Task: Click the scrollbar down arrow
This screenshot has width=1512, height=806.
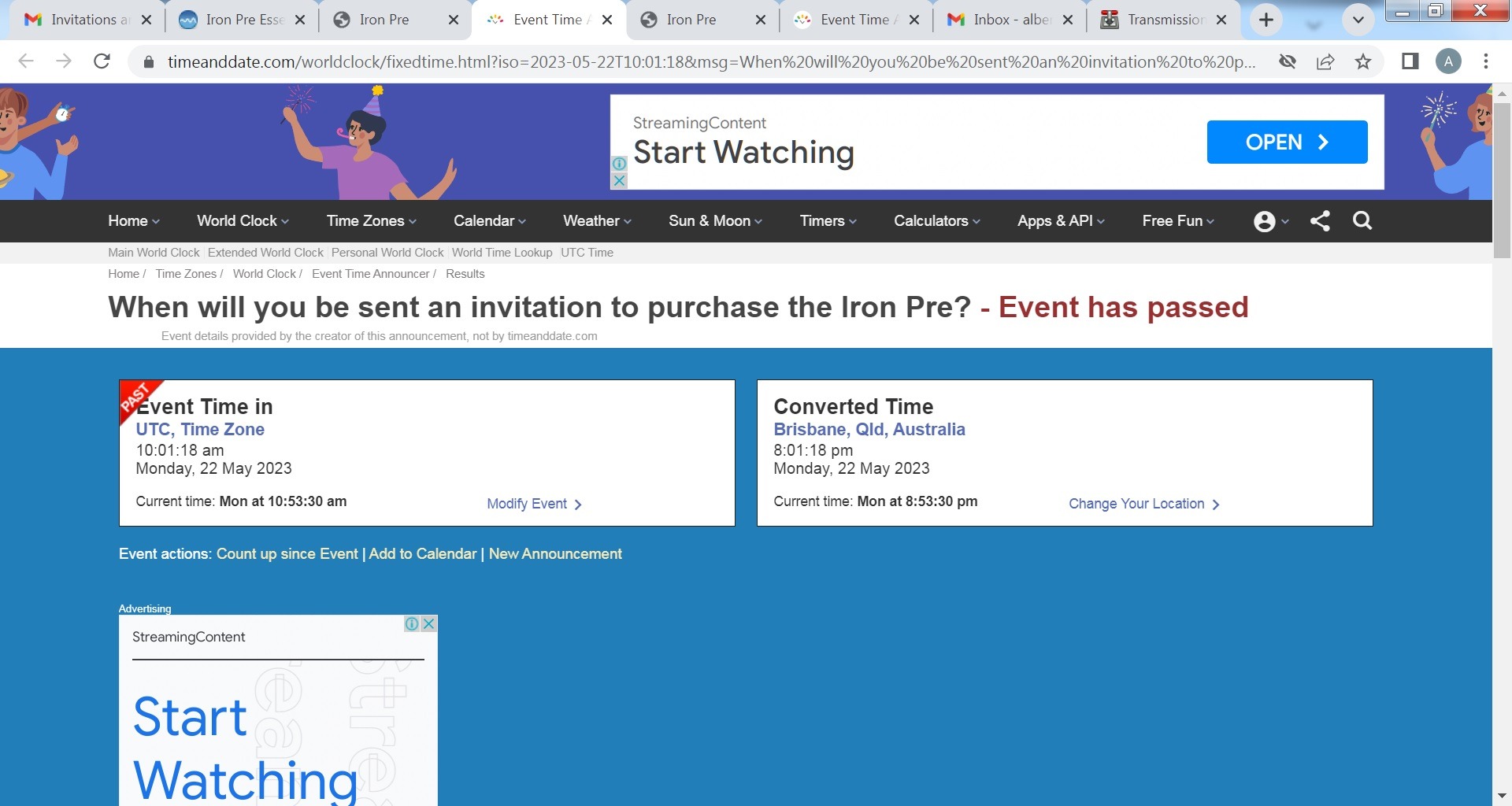Action: click(1502, 797)
